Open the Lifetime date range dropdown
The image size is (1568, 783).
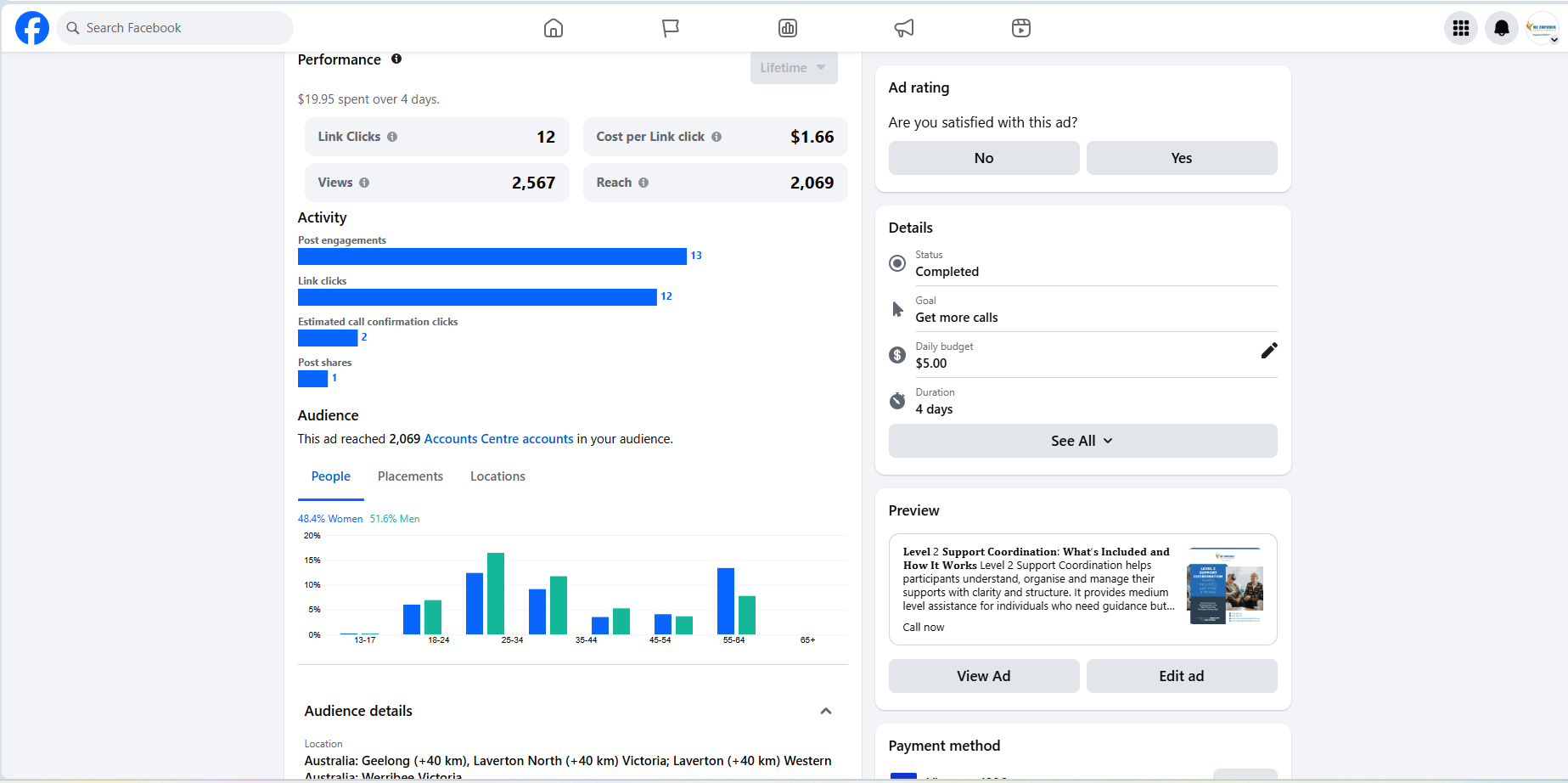pos(793,68)
